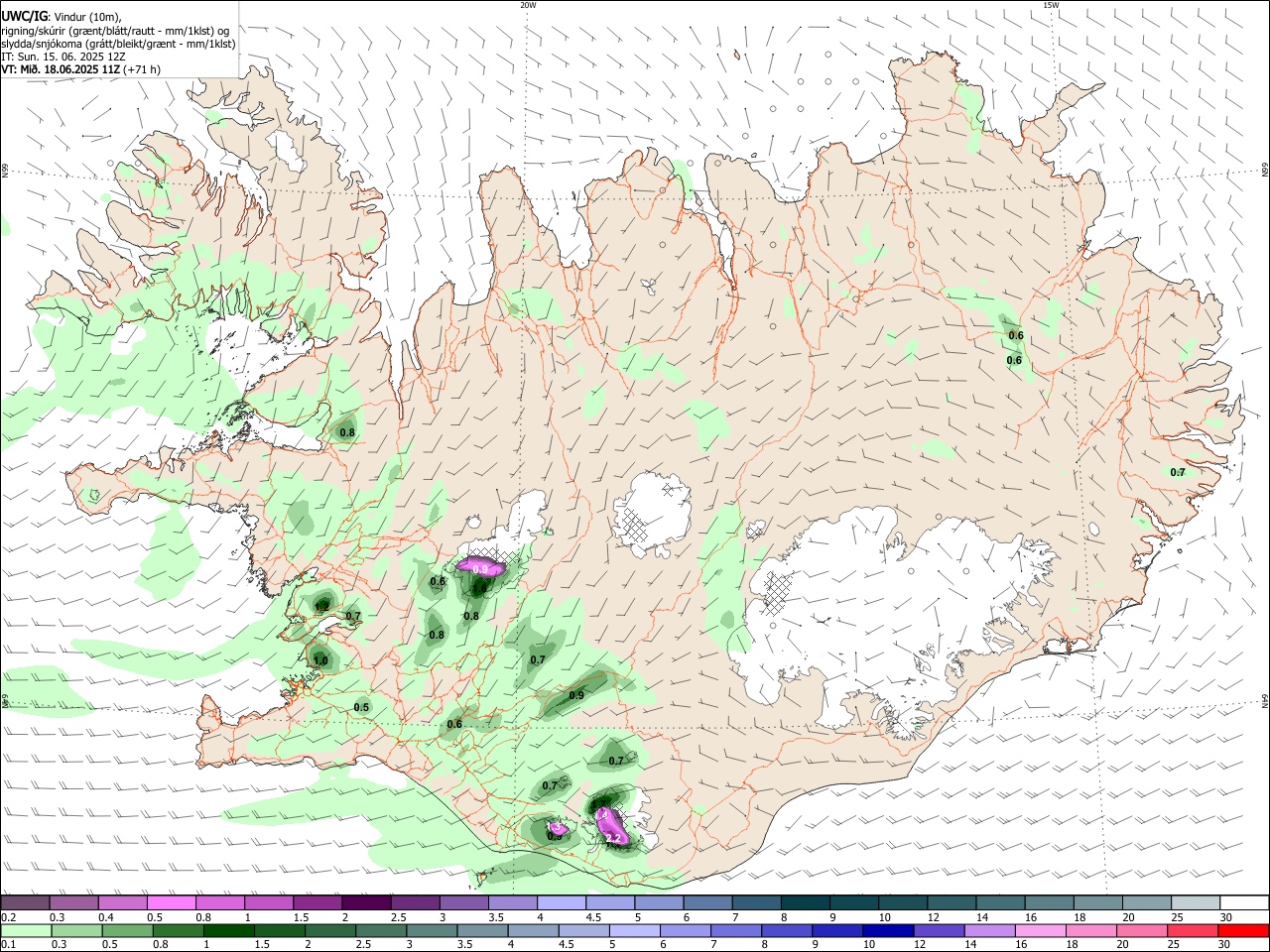
Task: Click the '0.1' label in the lower legend row
Action: tap(7, 945)
